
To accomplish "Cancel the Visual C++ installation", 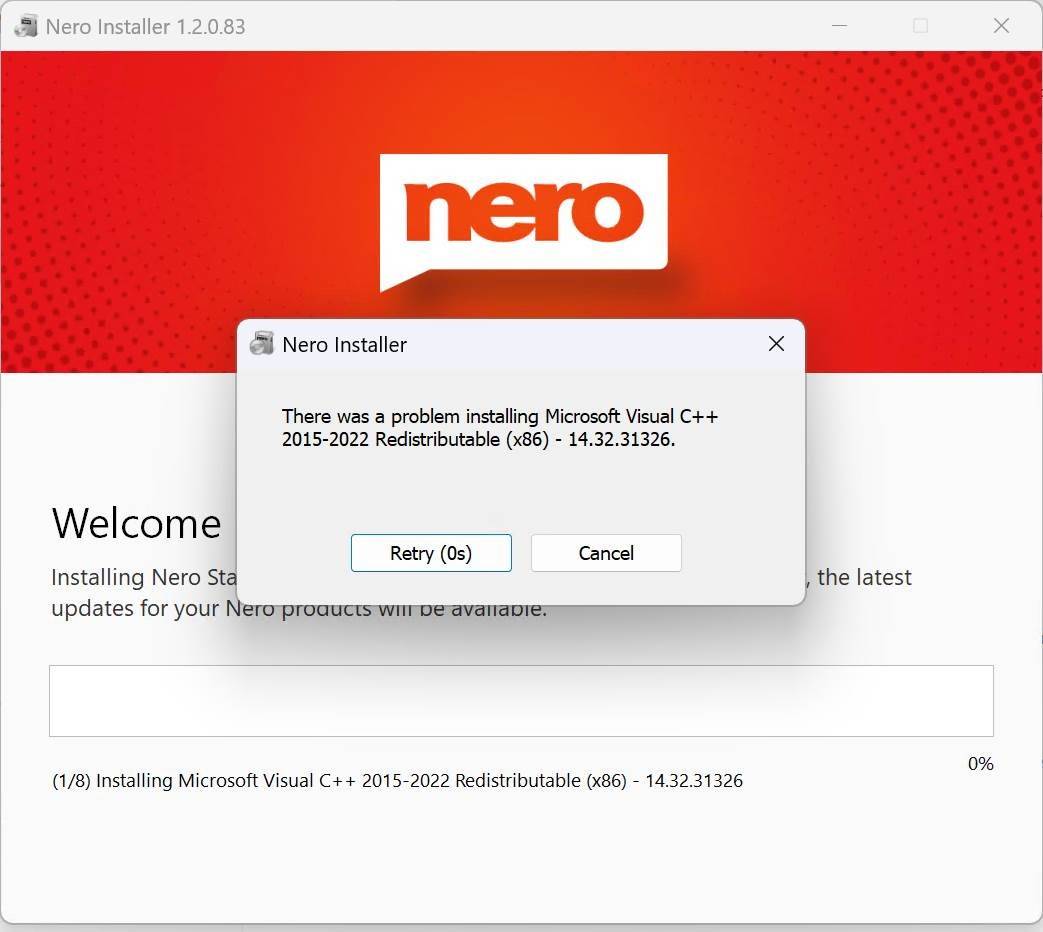I will (x=605, y=553).
